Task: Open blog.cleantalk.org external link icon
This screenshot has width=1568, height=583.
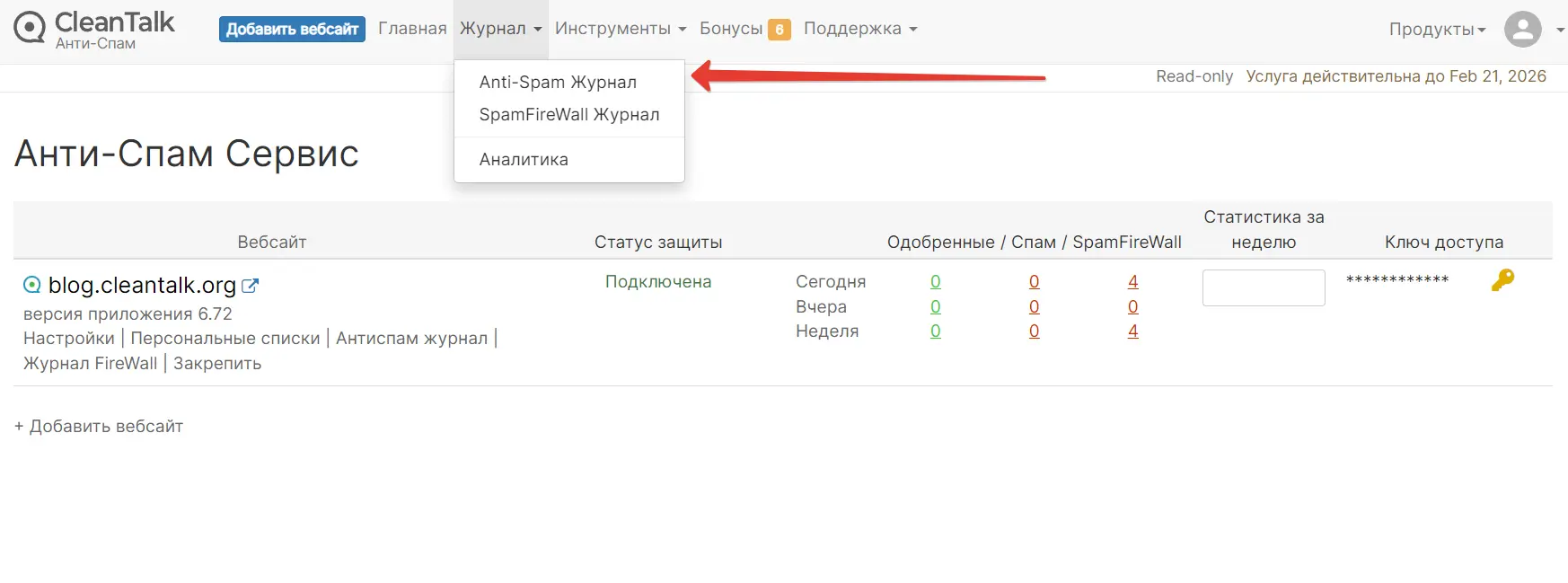Action: (251, 286)
